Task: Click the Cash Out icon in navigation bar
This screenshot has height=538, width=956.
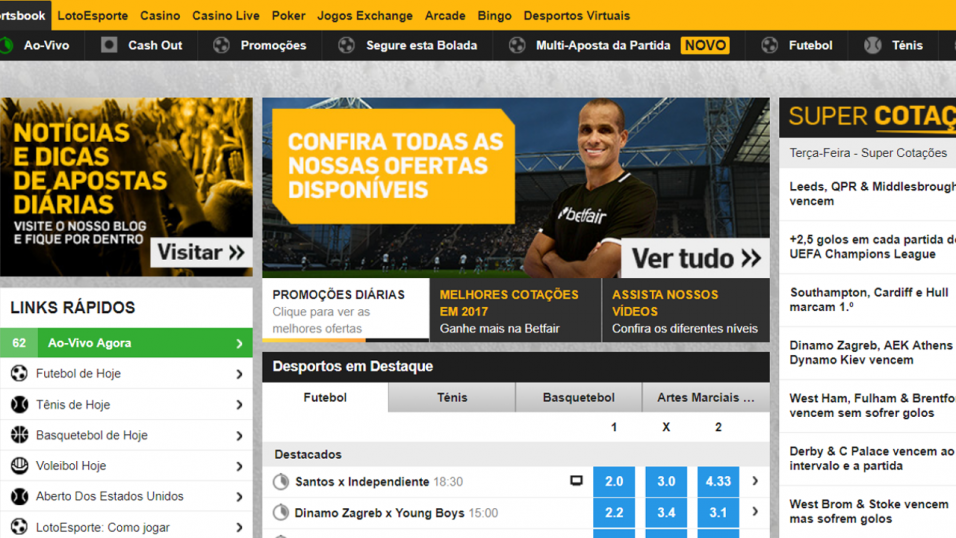Action: pyautogui.click(x=109, y=45)
